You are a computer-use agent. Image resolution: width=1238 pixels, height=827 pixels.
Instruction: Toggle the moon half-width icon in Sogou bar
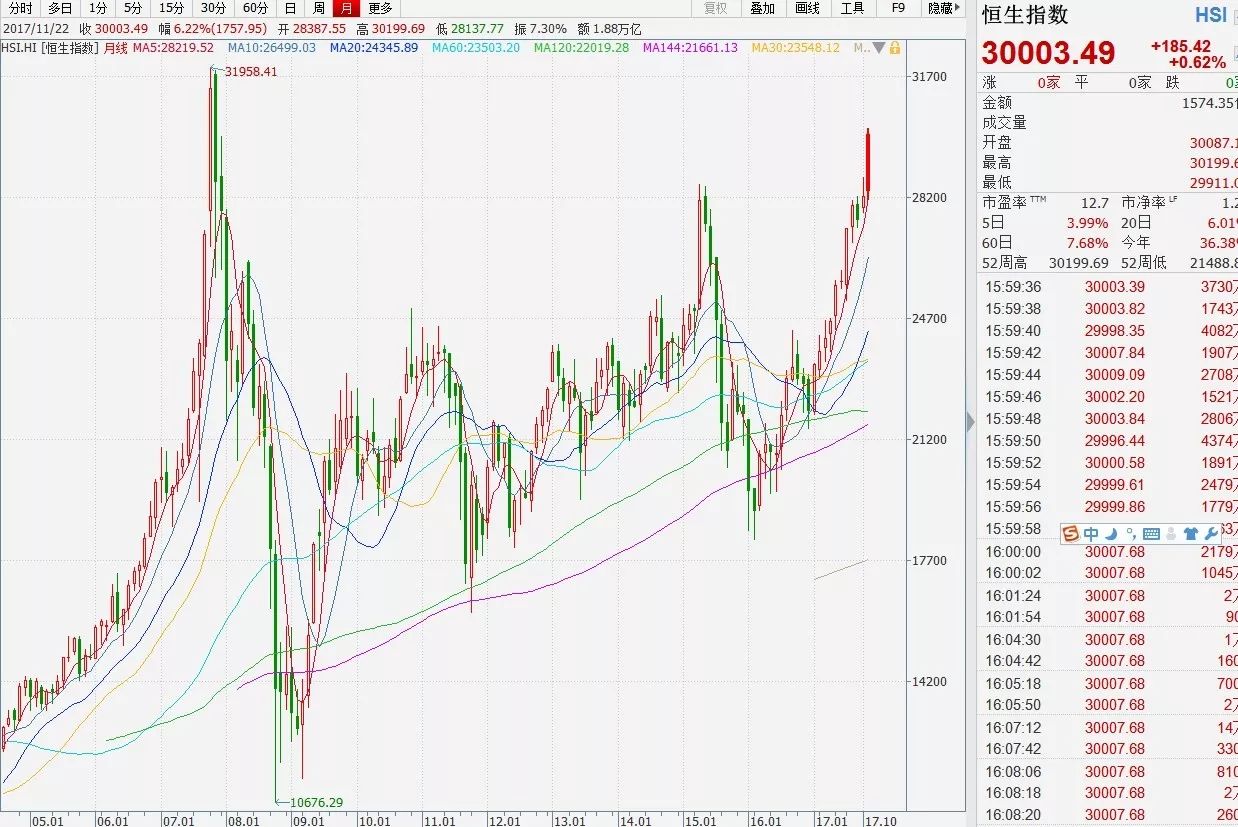(x=1112, y=533)
